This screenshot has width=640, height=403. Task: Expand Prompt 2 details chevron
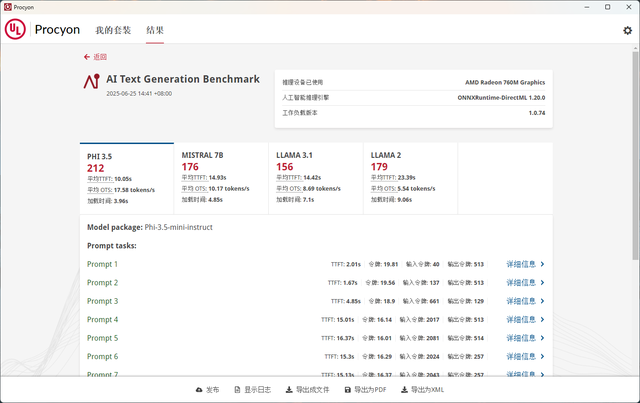point(543,283)
